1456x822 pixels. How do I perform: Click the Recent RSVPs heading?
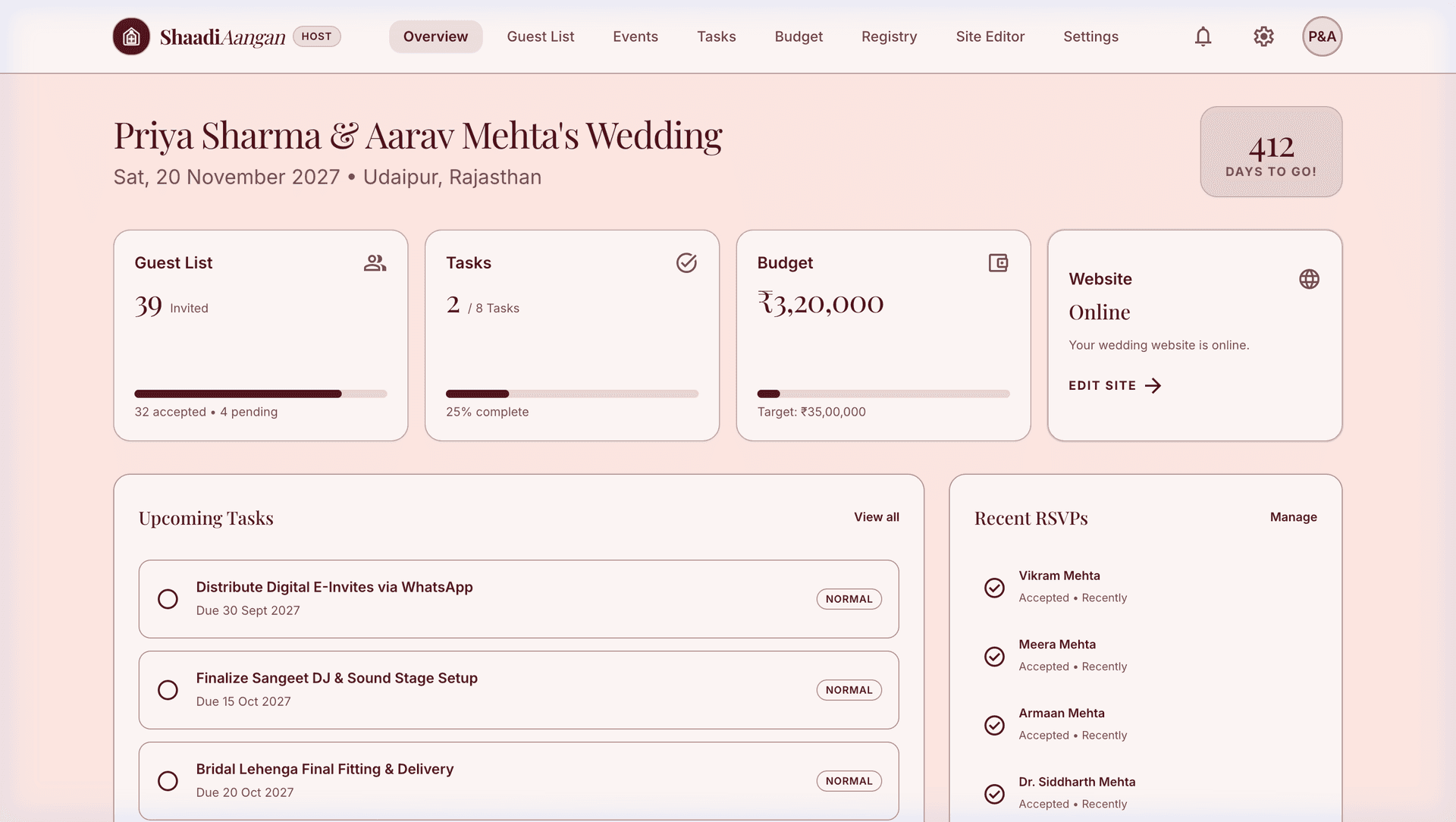click(1031, 518)
